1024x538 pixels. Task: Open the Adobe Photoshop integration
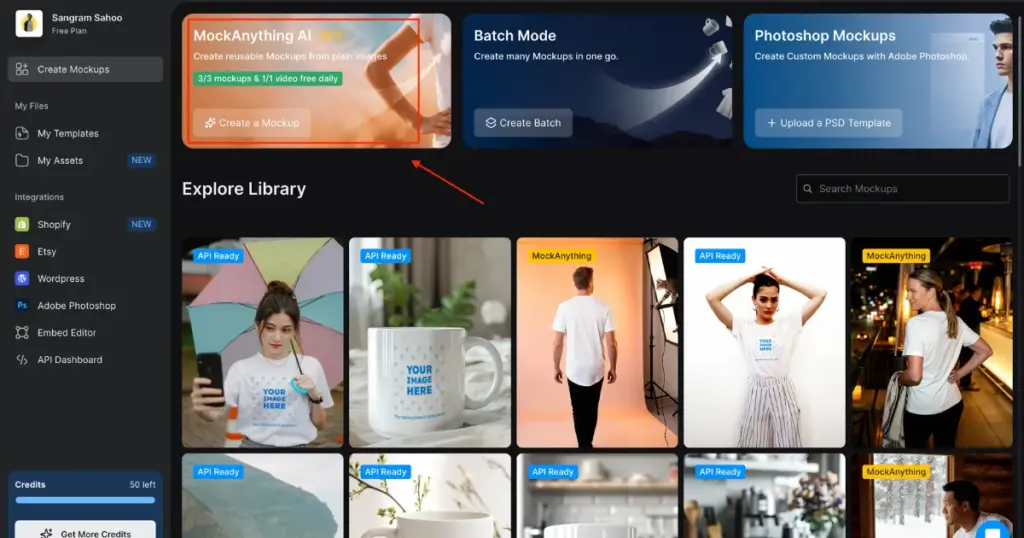[76, 306]
